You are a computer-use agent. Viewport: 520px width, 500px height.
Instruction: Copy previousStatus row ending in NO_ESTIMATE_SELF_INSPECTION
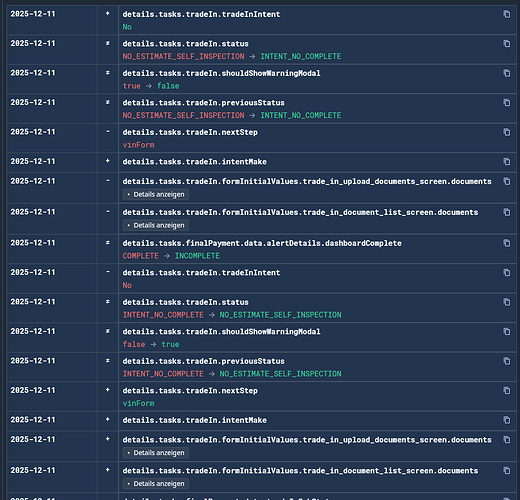(507, 361)
